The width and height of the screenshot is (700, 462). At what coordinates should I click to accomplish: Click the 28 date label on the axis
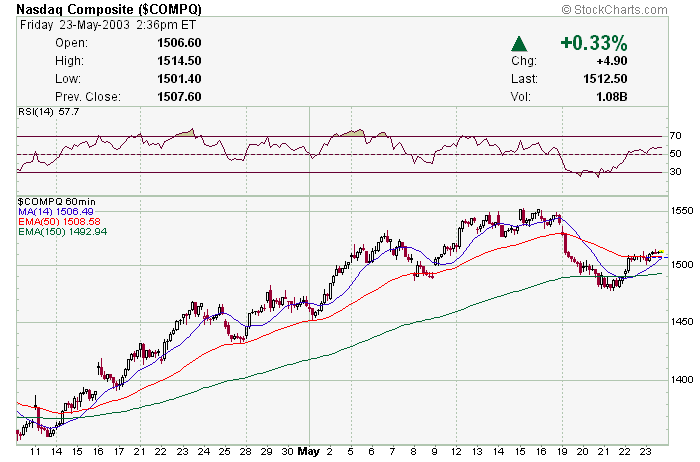pyautogui.click(x=246, y=452)
